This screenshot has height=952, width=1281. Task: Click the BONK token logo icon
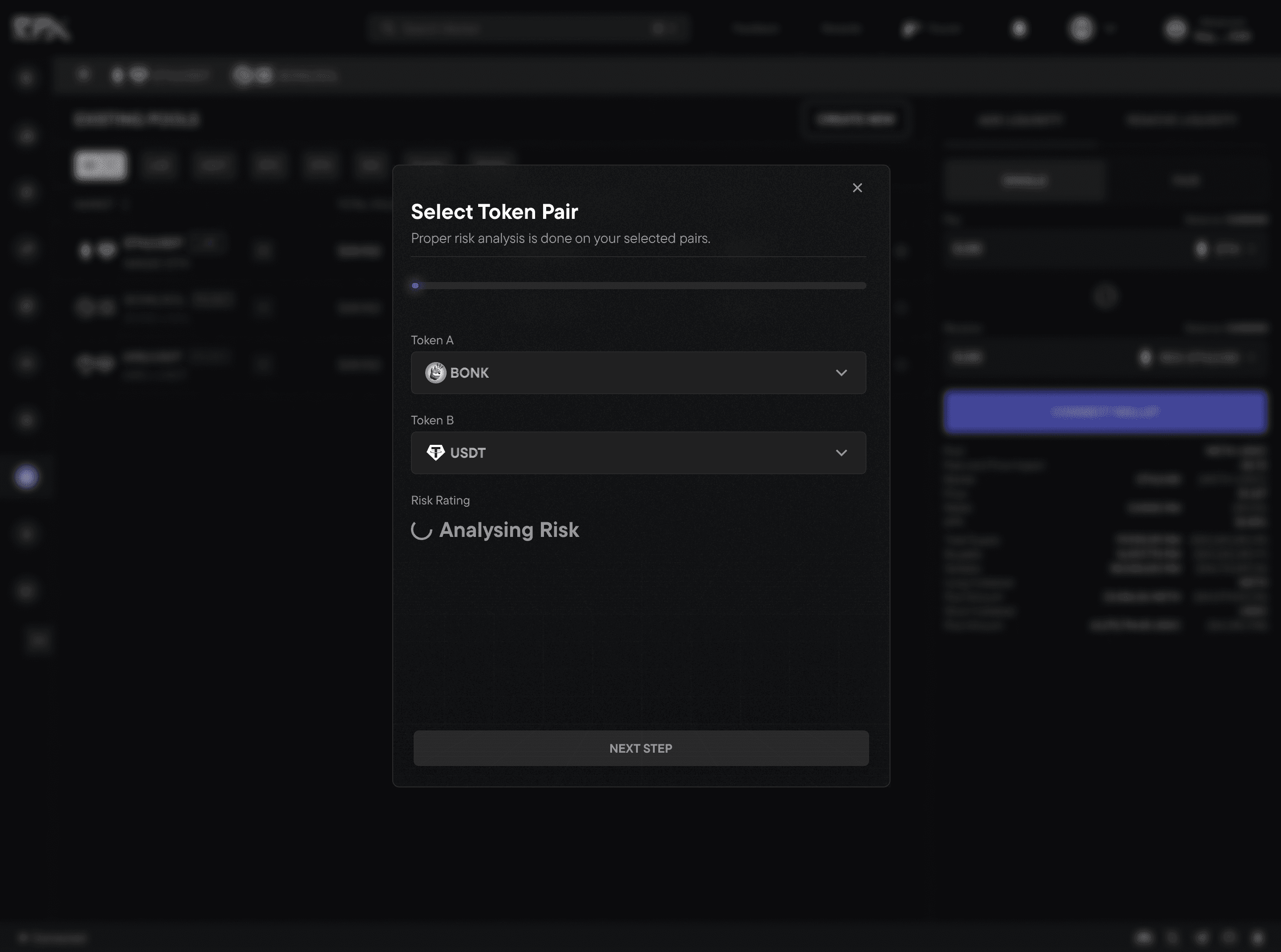tap(435, 373)
